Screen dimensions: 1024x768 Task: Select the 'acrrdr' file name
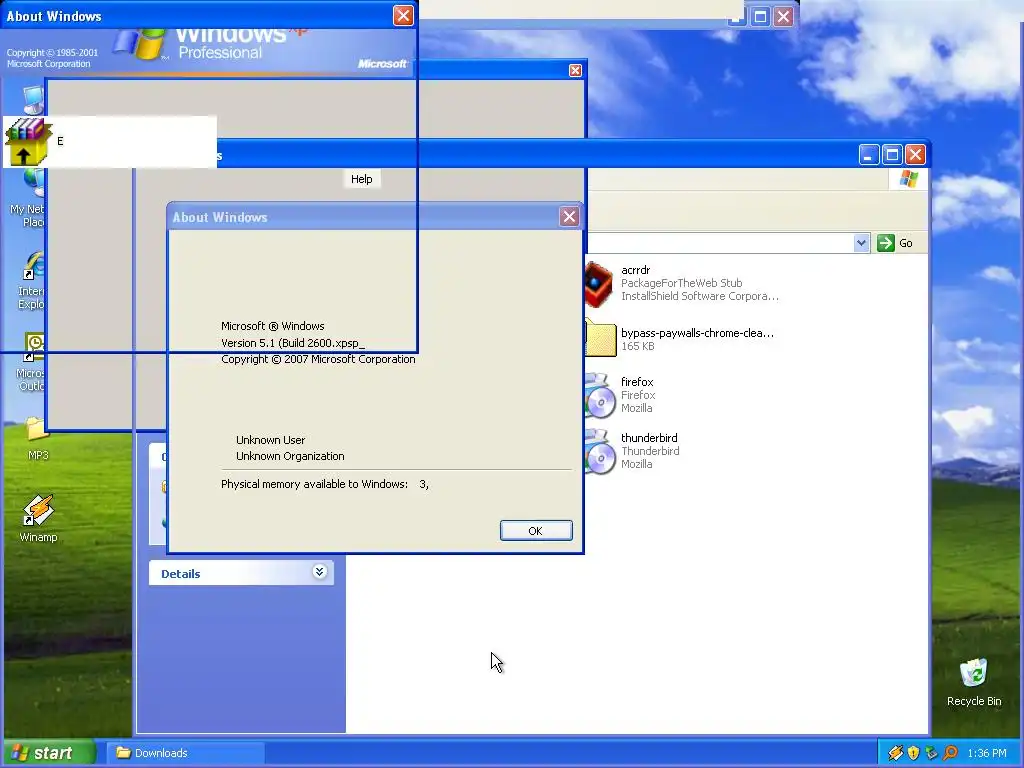635,270
